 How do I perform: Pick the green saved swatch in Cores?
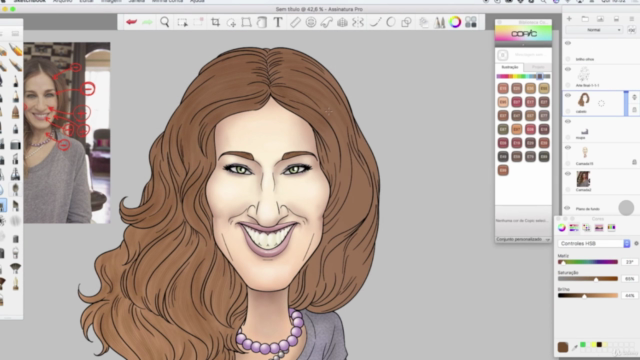583,345
